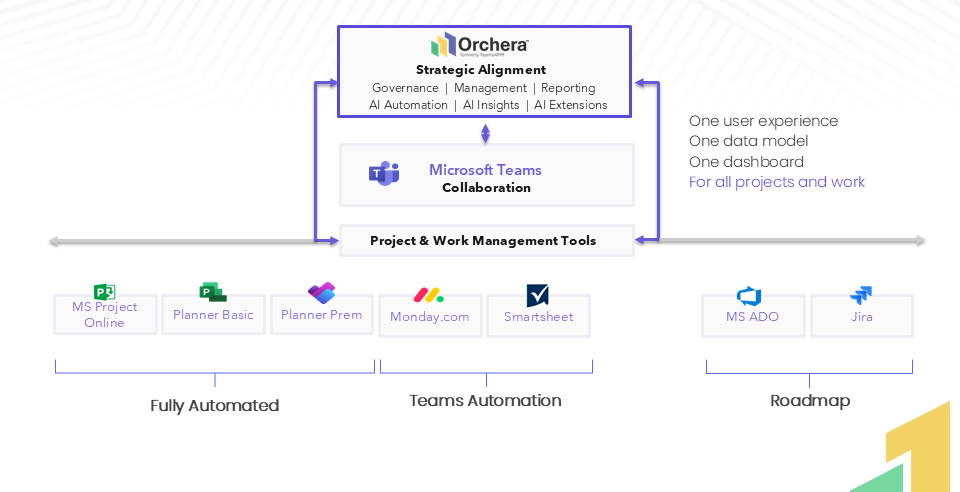Viewport: 960px width, 492px height.
Task: Click the One data model line
Action: click(x=748, y=141)
